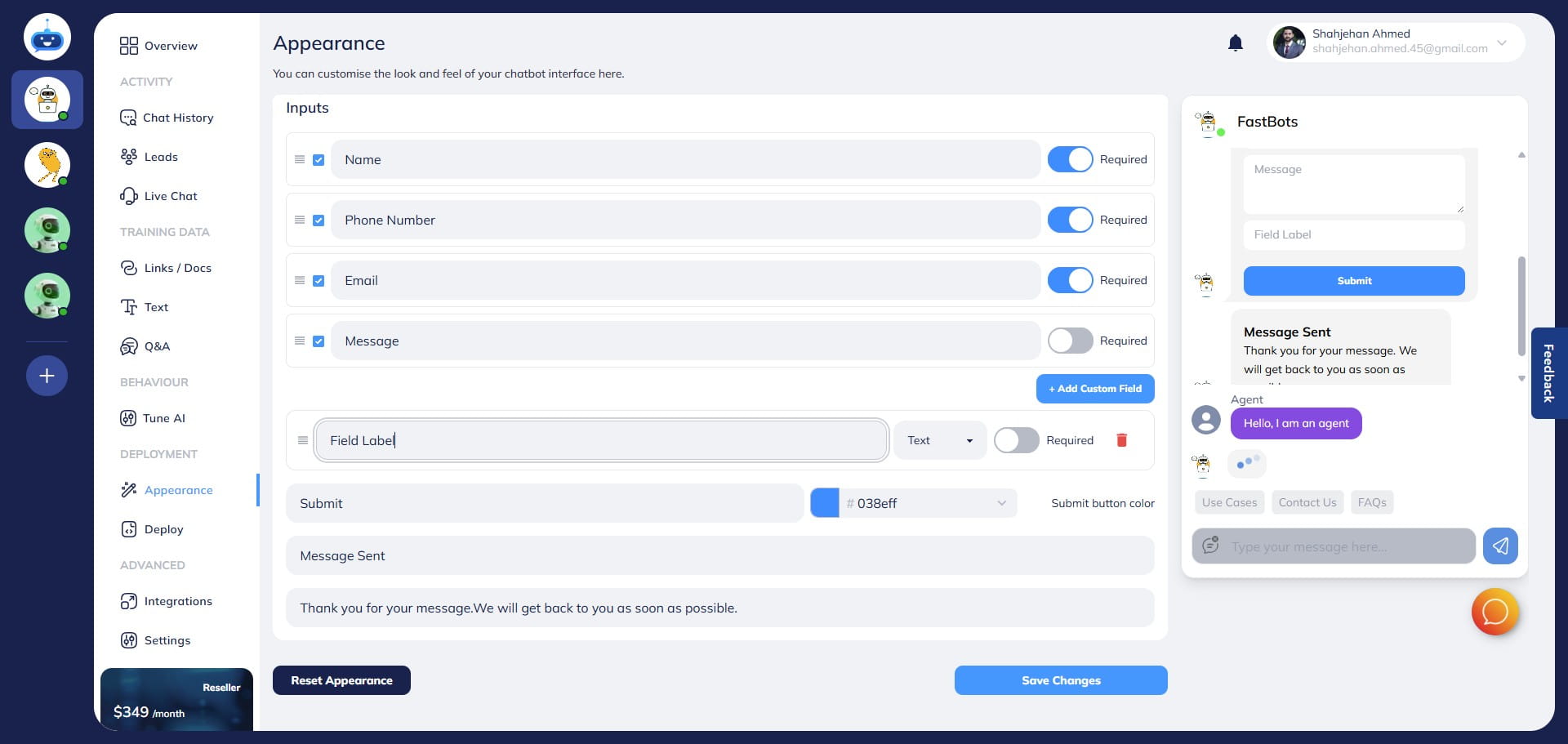
Task: Go to Integrations page
Action: click(177, 601)
